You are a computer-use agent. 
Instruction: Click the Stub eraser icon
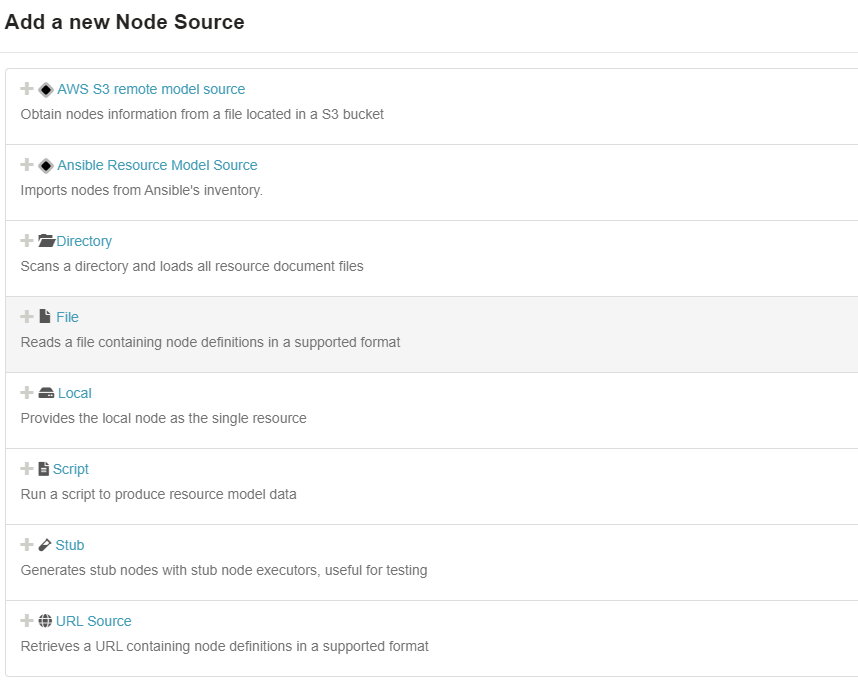[x=45, y=545]
